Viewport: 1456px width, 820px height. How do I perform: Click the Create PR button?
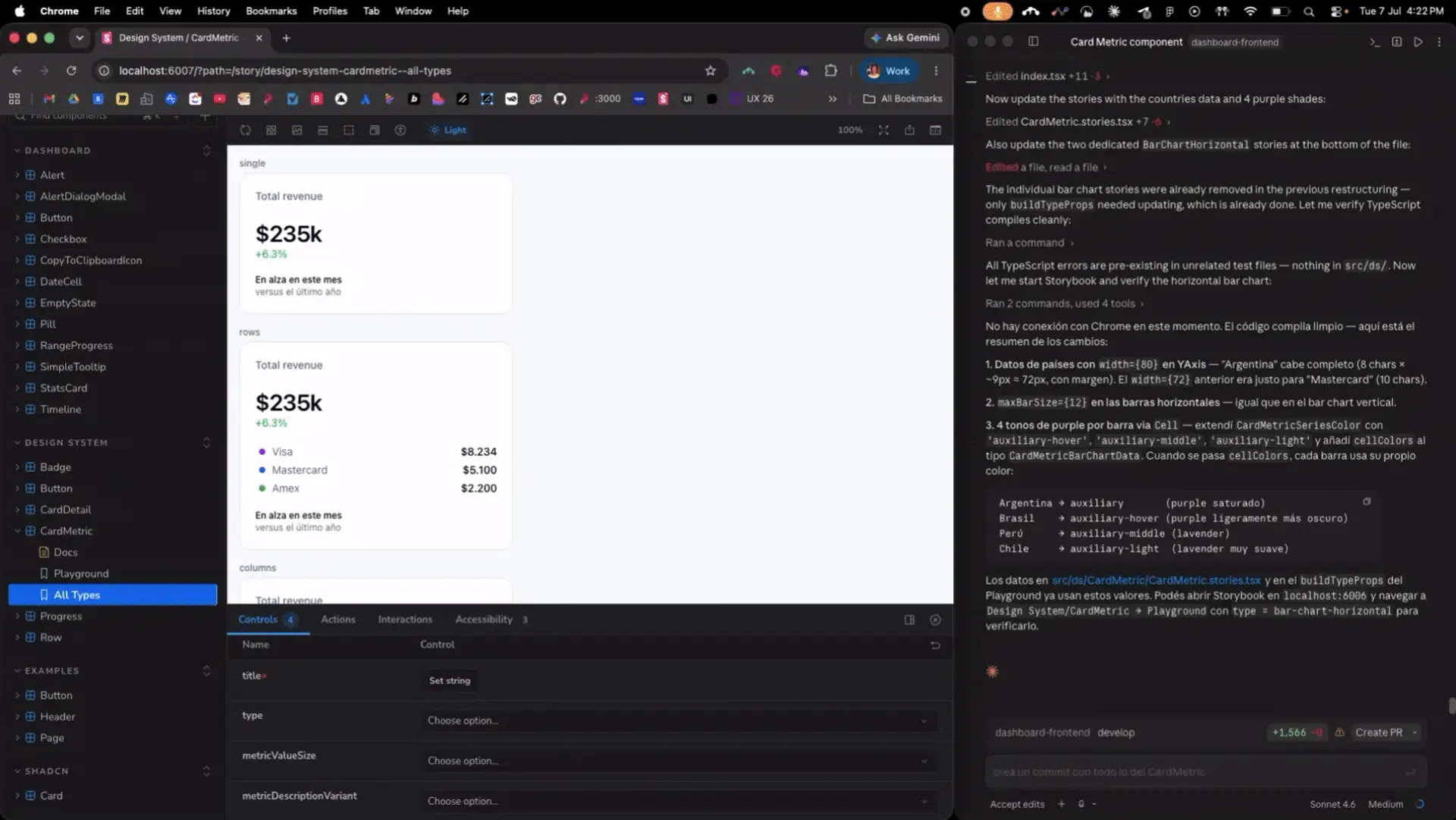(1379, 733)
